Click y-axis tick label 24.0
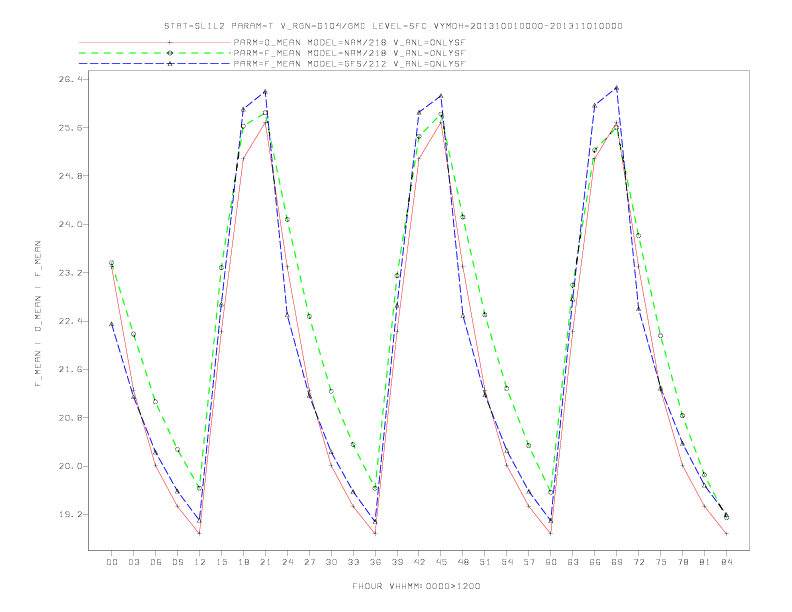Image resolution: width=792 pixels, height=612 pixels. click(x=70, y=224)
